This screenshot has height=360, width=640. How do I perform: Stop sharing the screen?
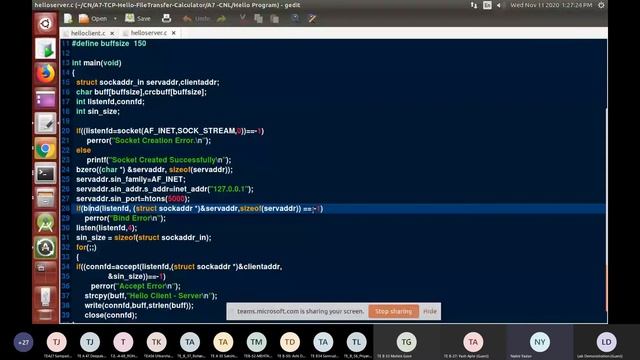pos(393,311)
